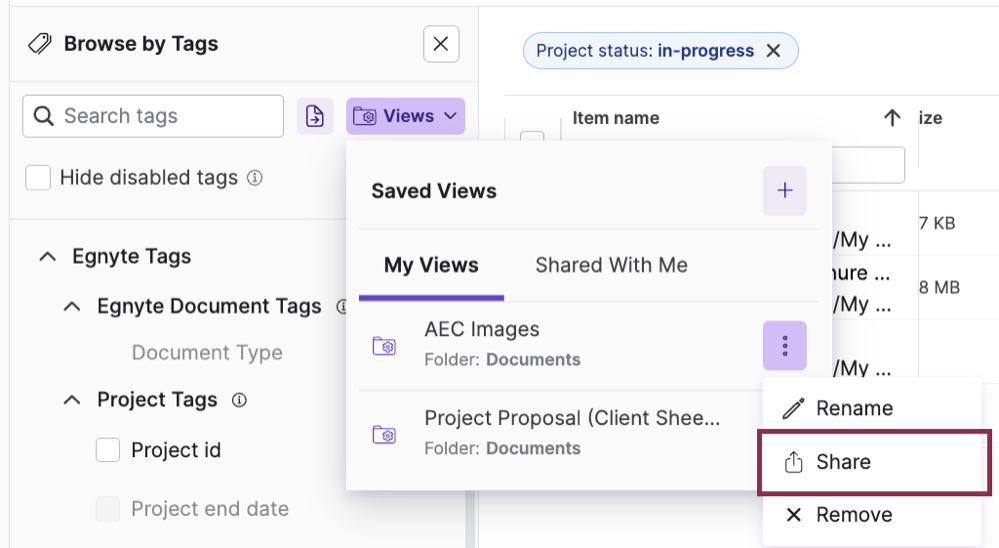The height and width of the screenshot is (548, 999).
Task: Open the Views dropdown
Action: [405, 116]
